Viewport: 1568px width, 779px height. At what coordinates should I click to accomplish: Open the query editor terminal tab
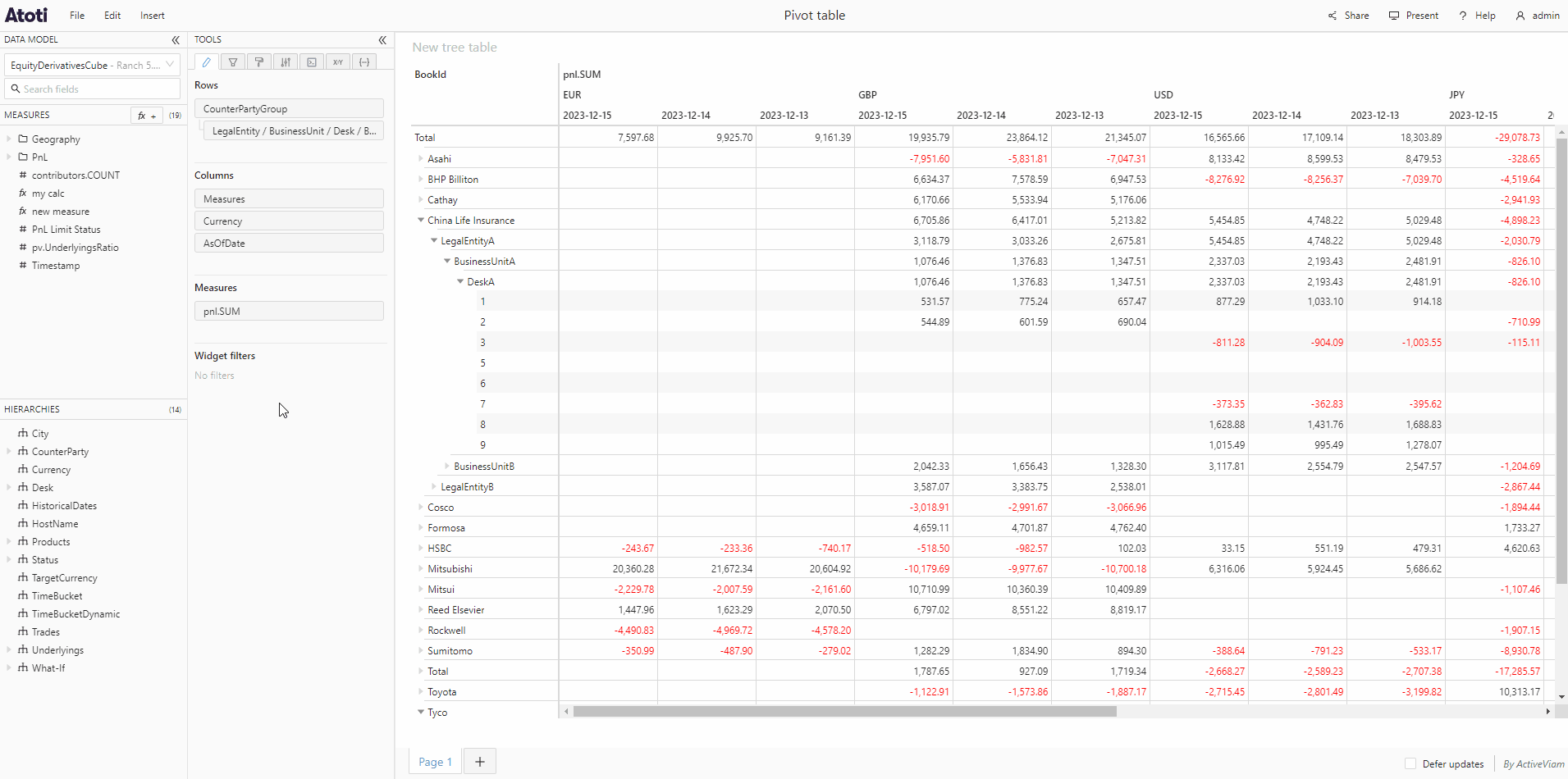(x=312, y=61)
